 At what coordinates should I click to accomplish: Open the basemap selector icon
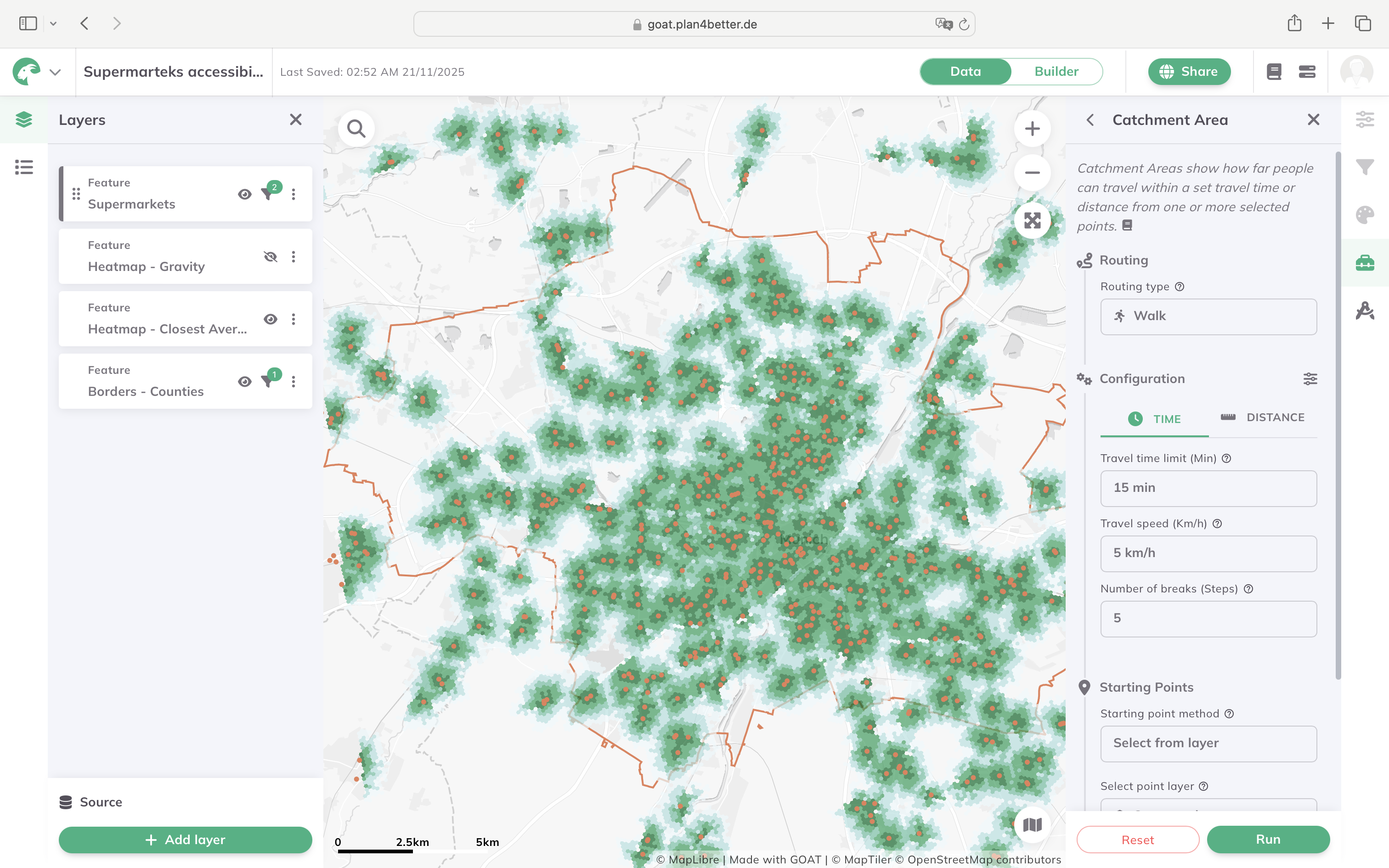coord(1032,825)
